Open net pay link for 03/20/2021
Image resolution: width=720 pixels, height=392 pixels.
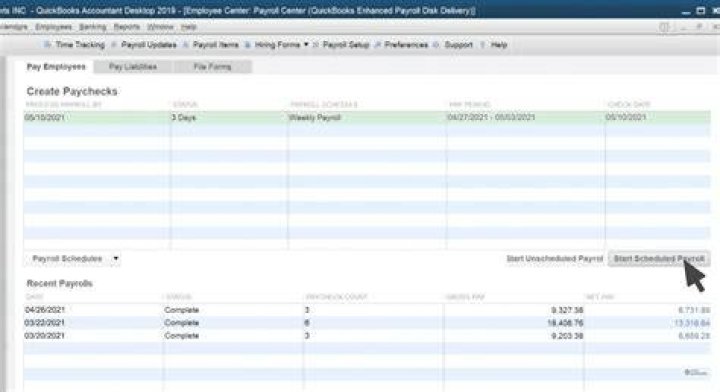(694, 336)
